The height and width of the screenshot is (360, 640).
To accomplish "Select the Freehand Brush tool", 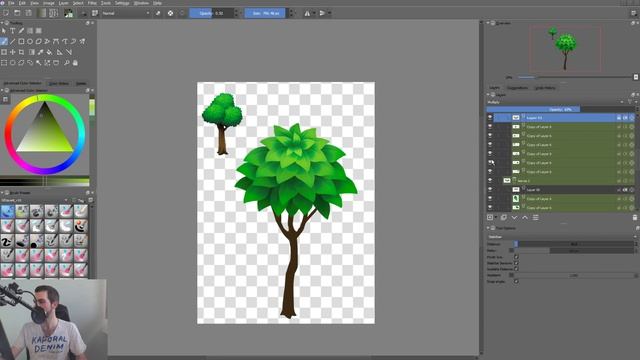I will 4,41.
